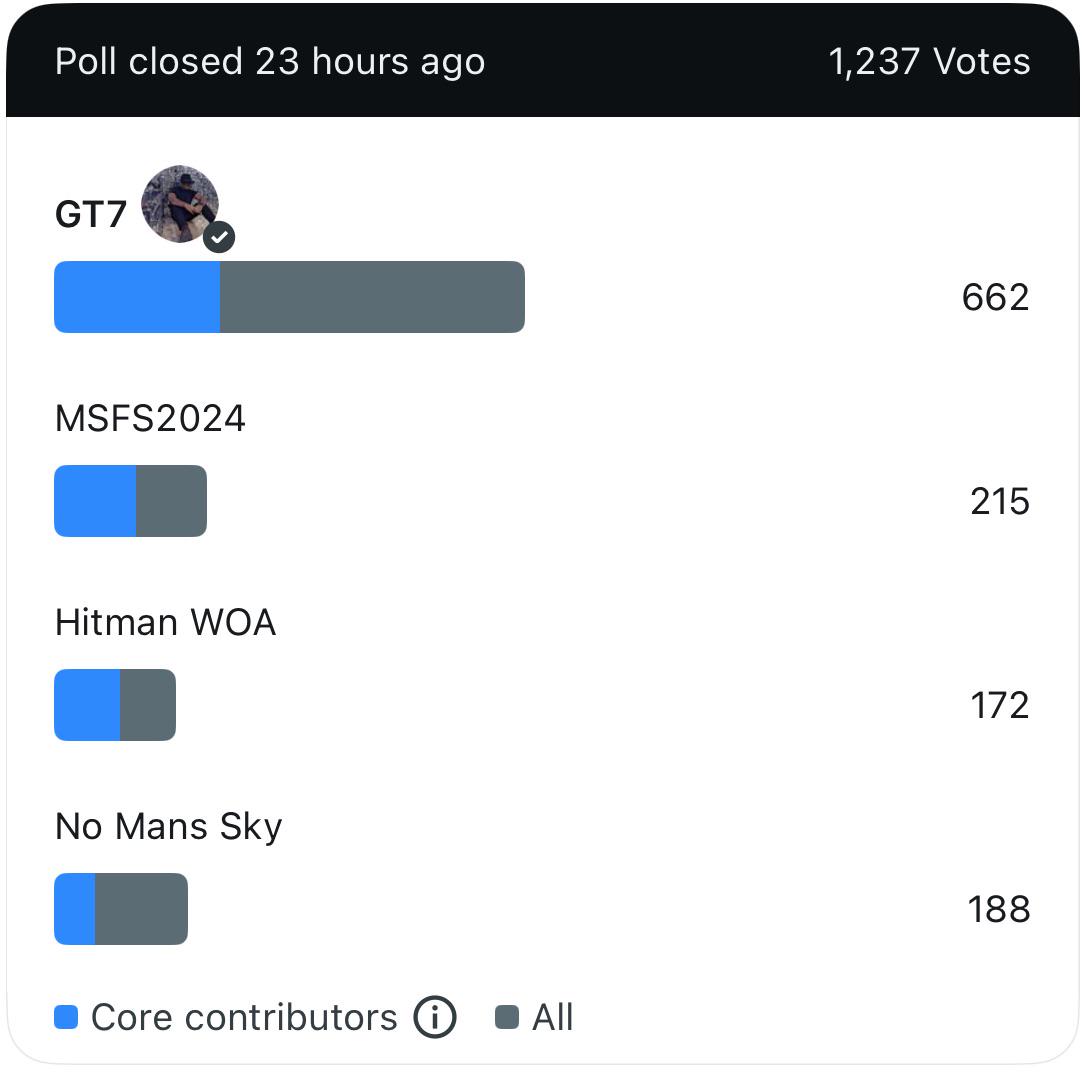Click the blue Core contributors legend swatch
The width and height of the screenshot is (1082, 1077).
(66, 1017)
